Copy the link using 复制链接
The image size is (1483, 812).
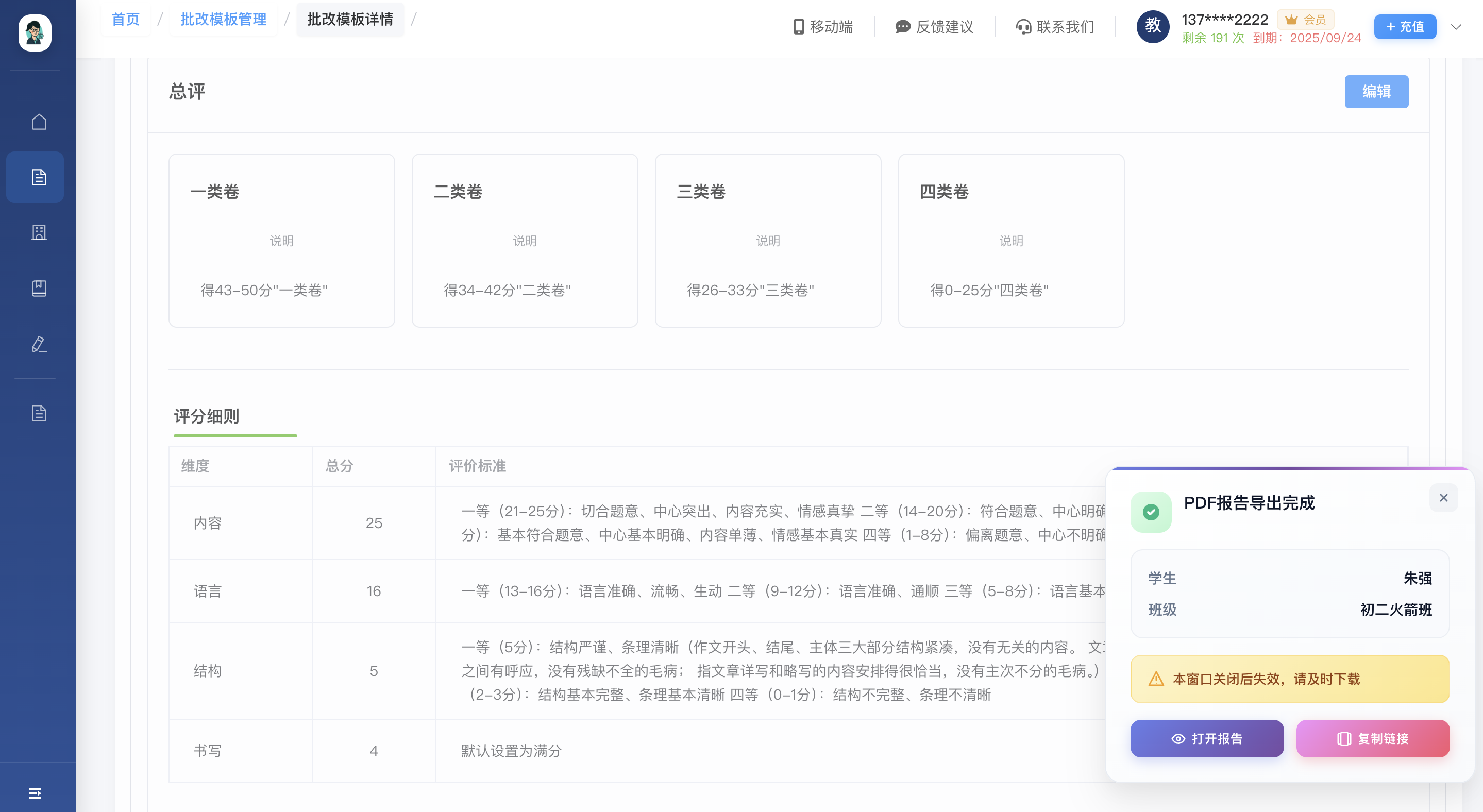(1372, 738)
